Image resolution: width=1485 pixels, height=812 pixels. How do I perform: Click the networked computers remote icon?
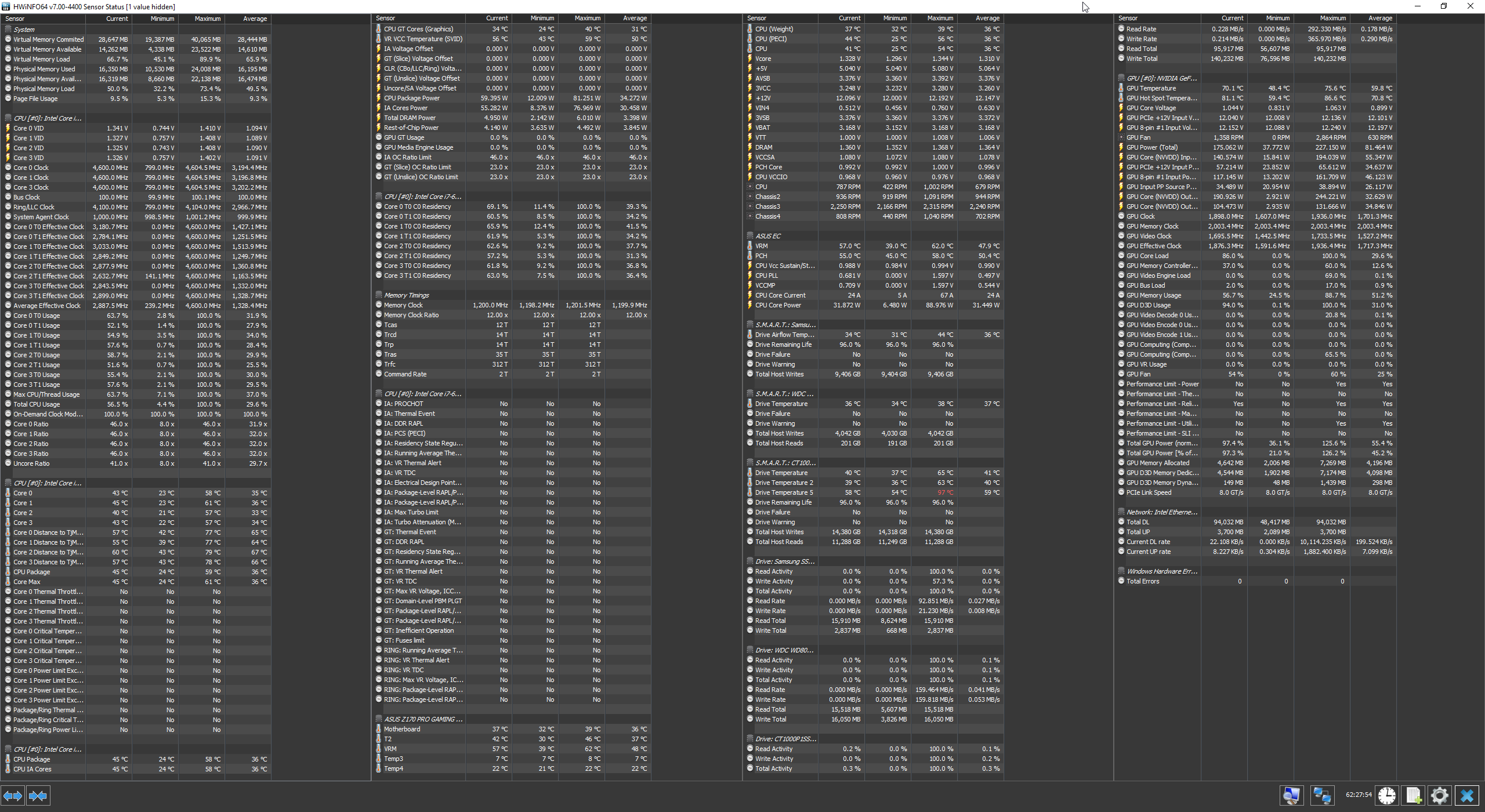tap(1322, 795)
